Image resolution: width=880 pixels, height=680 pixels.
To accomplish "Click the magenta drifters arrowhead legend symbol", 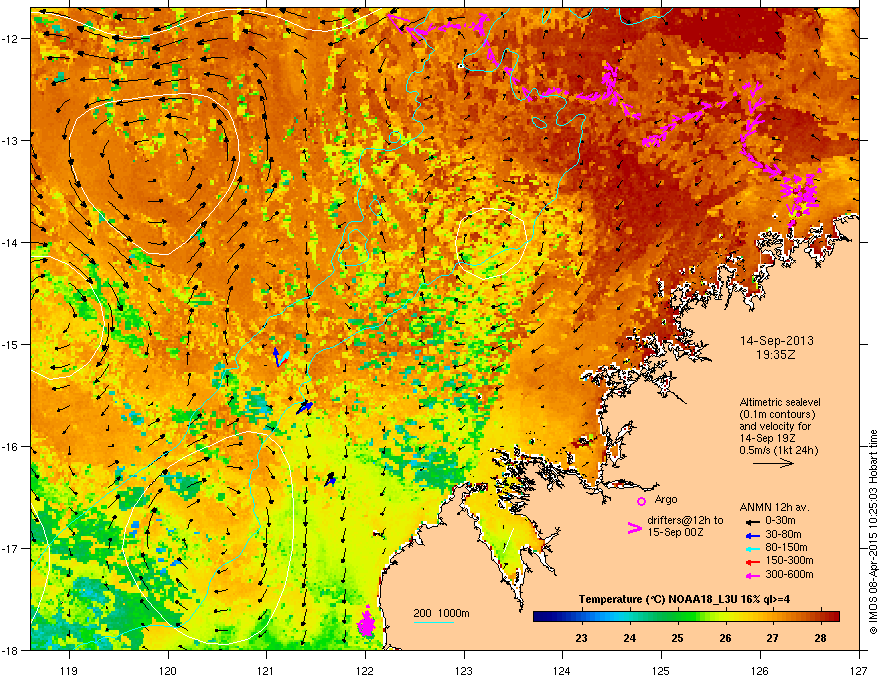I will click(634, 527).
